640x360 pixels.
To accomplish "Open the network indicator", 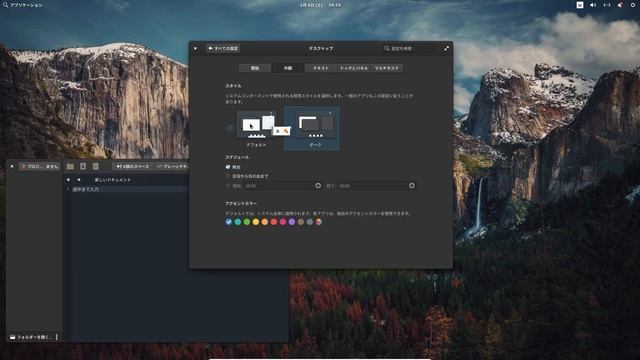I will coord(607,5).
